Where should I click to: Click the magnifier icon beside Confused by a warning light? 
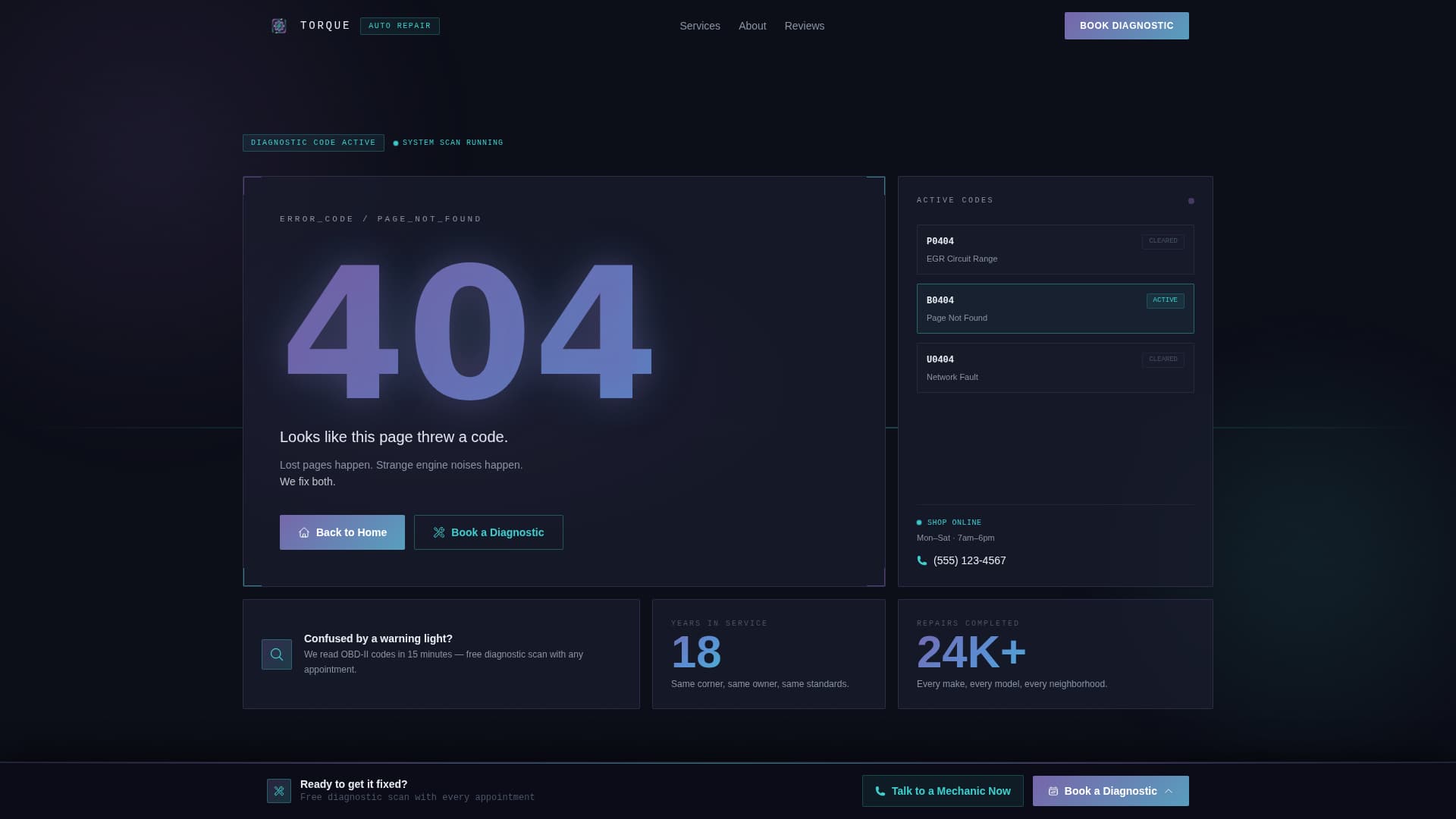pyautogui.click(x=277, y=654)
